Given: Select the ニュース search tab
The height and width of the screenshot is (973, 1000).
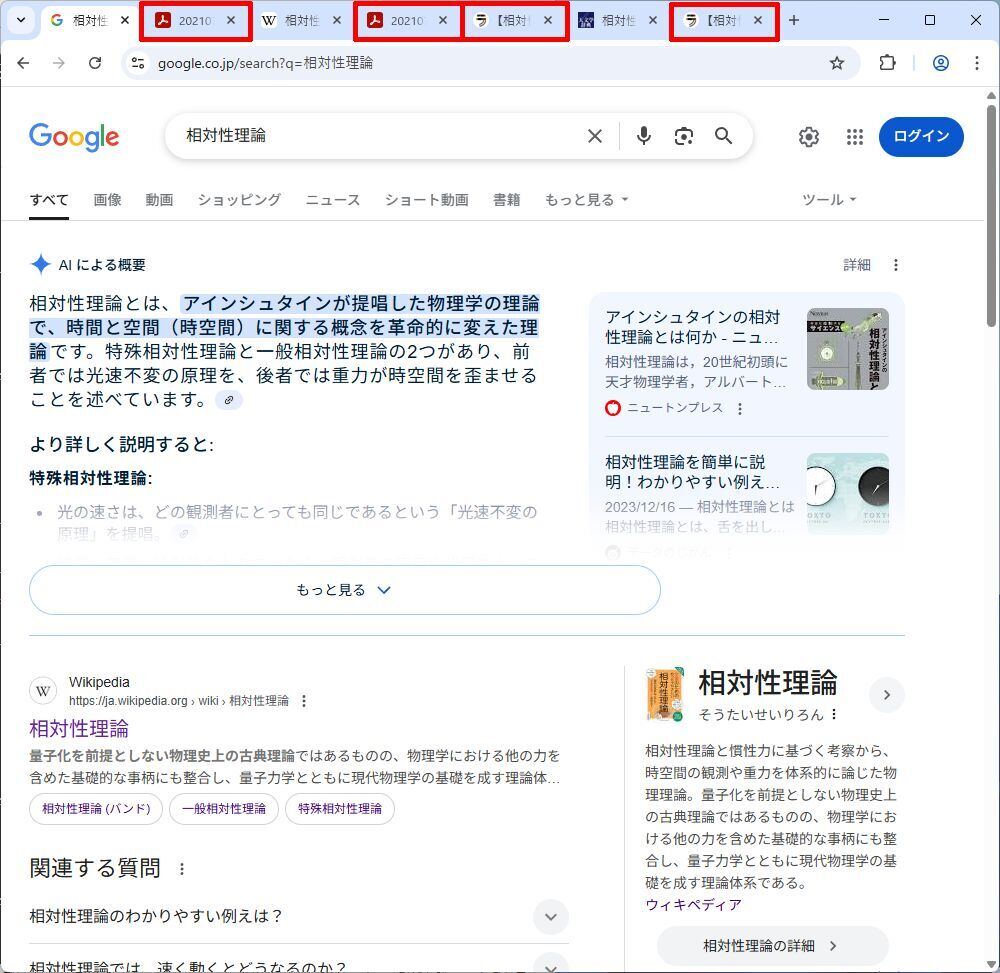Looking at the screenshot, I should (333, 200).
